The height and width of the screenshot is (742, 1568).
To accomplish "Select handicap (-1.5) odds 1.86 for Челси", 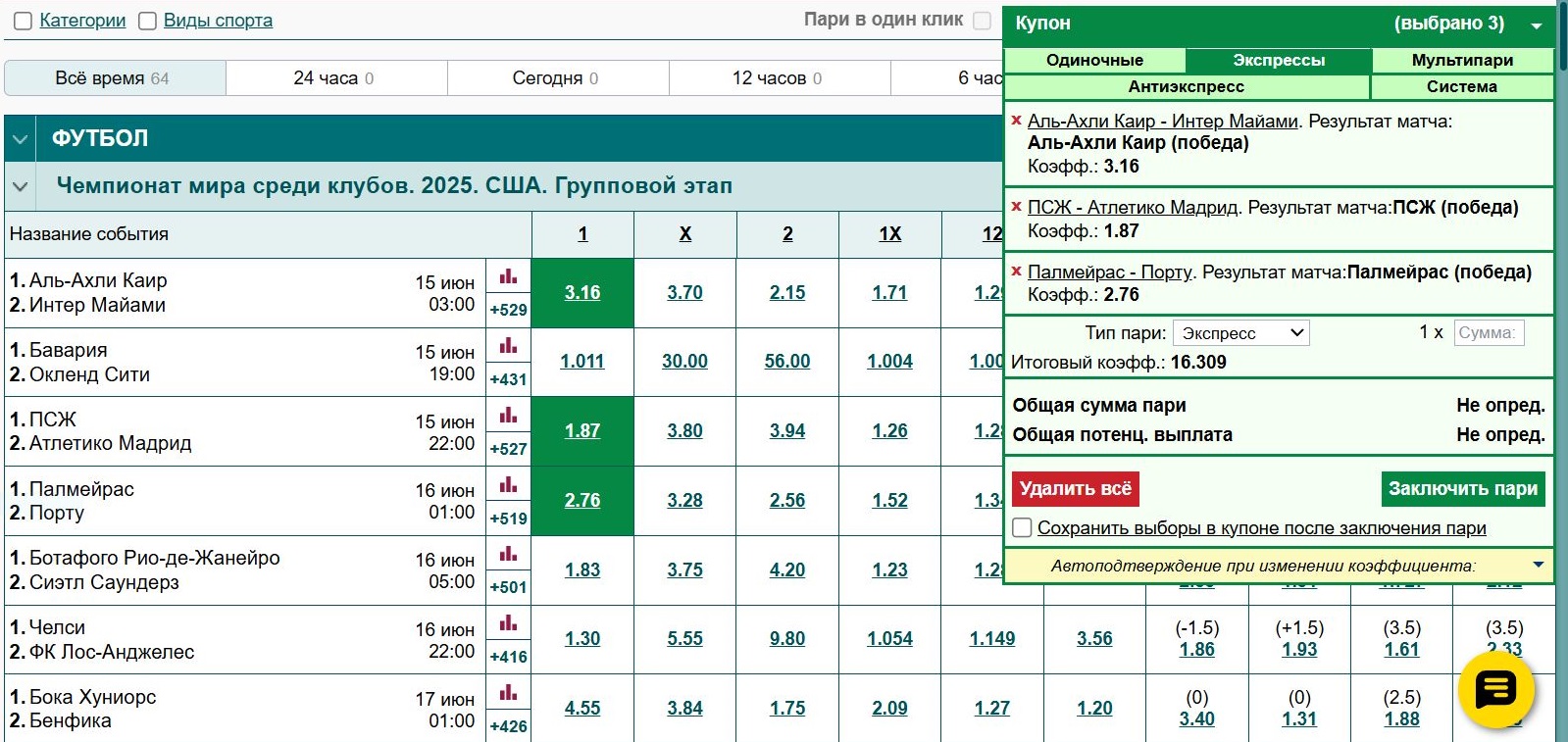I will (1197, 650).
